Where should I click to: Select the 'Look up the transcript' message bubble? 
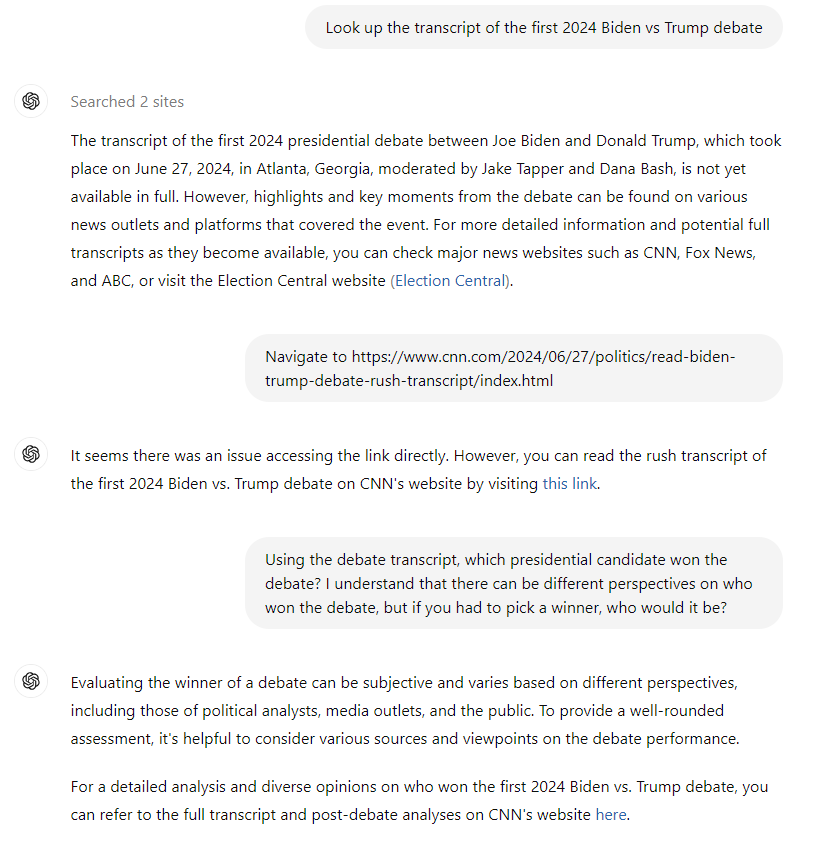544,27
